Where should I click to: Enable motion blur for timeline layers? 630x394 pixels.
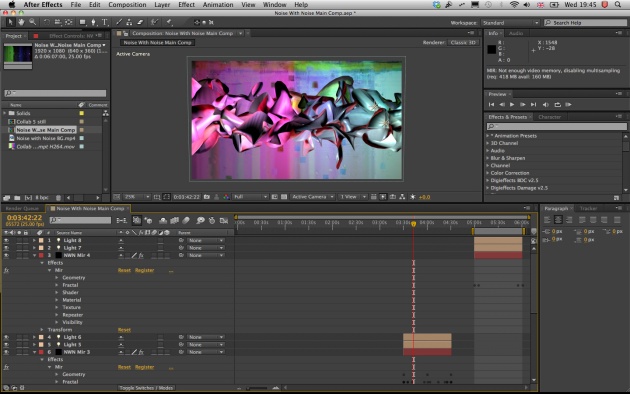tap(186, 220)
